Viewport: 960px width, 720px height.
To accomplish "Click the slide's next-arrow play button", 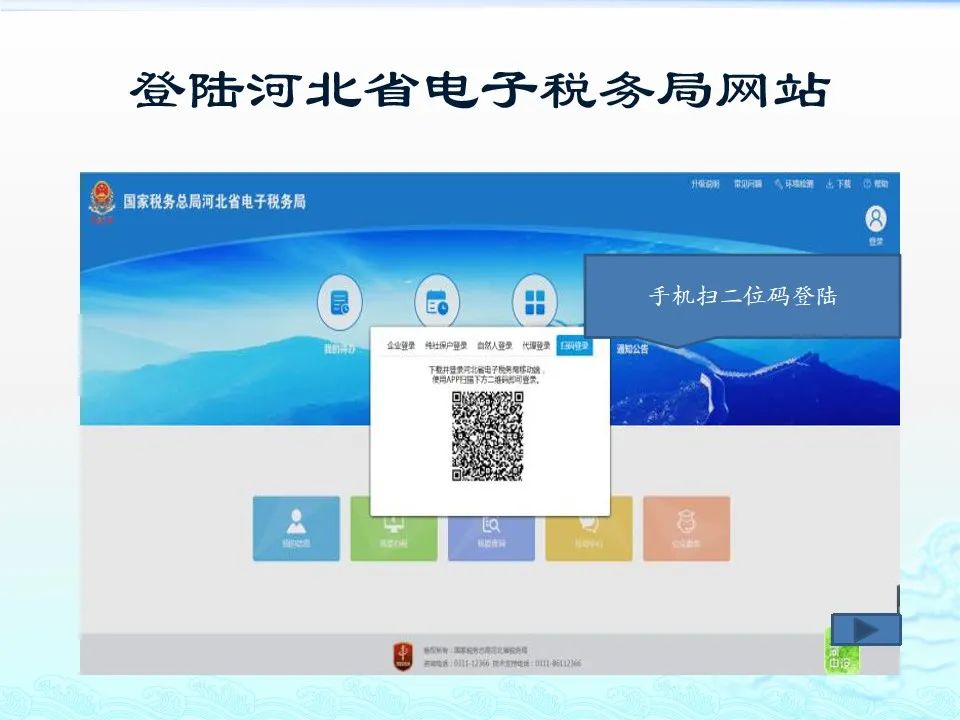I will coord(866,629).
